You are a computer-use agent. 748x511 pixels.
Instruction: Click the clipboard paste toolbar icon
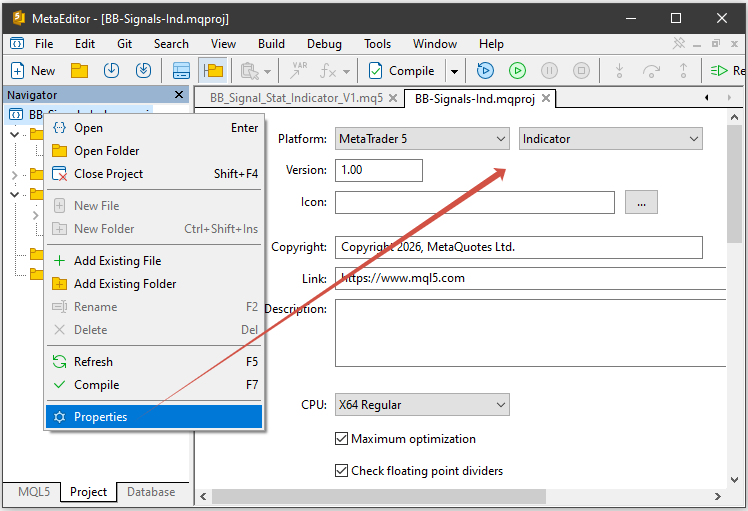[x=250, y=71]
